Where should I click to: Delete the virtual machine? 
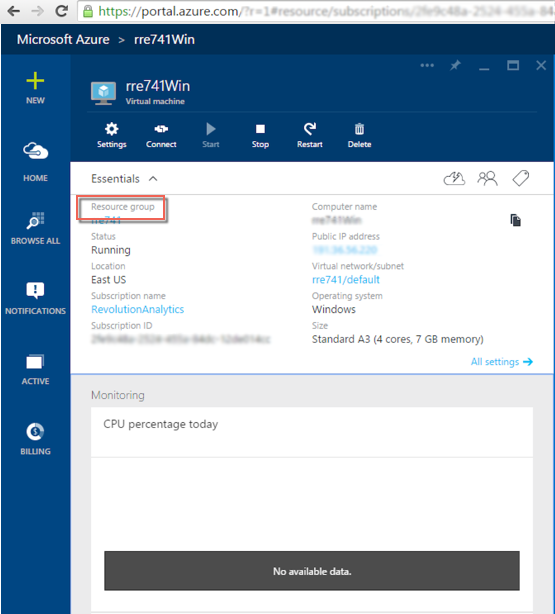tap(359, 135)
